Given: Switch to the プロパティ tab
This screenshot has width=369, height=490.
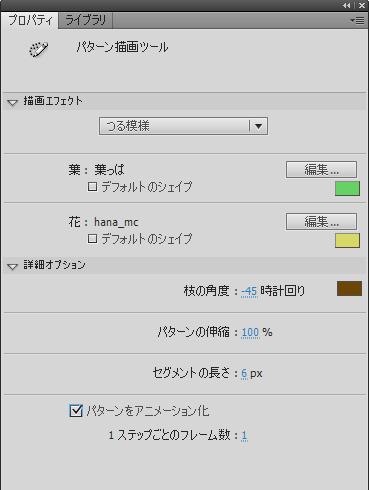Looking at the screenshot, I should click(30, 20).
